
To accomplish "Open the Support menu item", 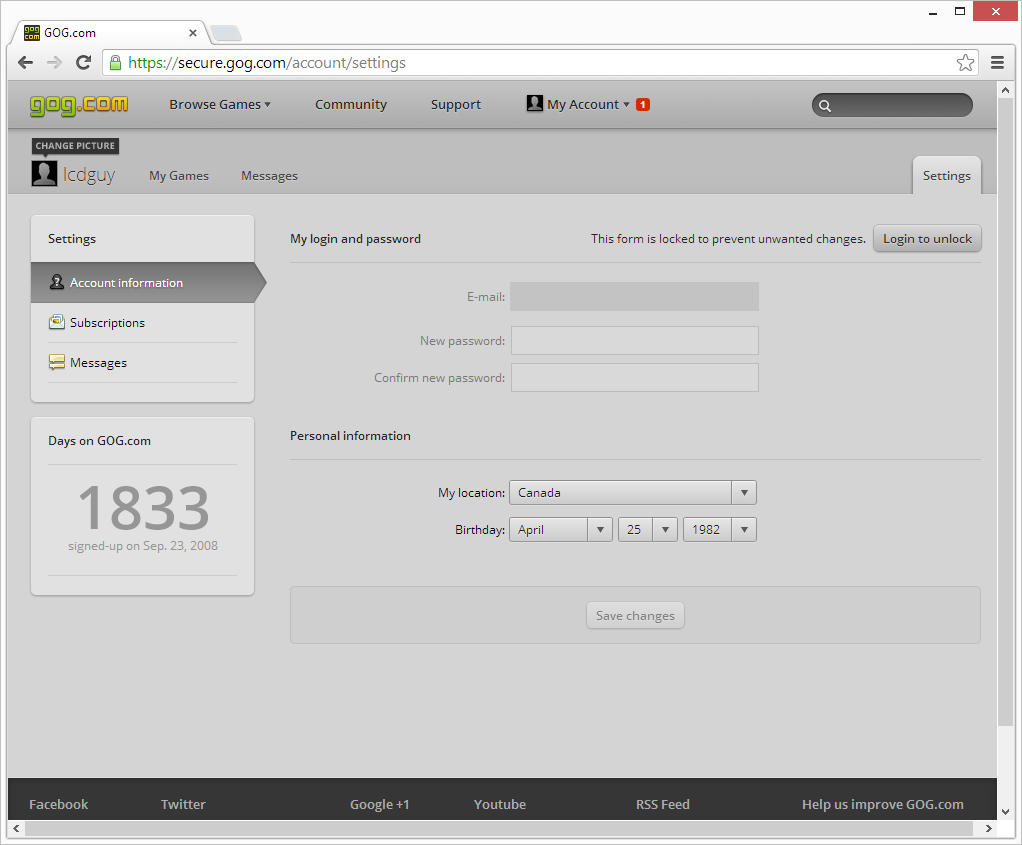I will click(456, 104).
